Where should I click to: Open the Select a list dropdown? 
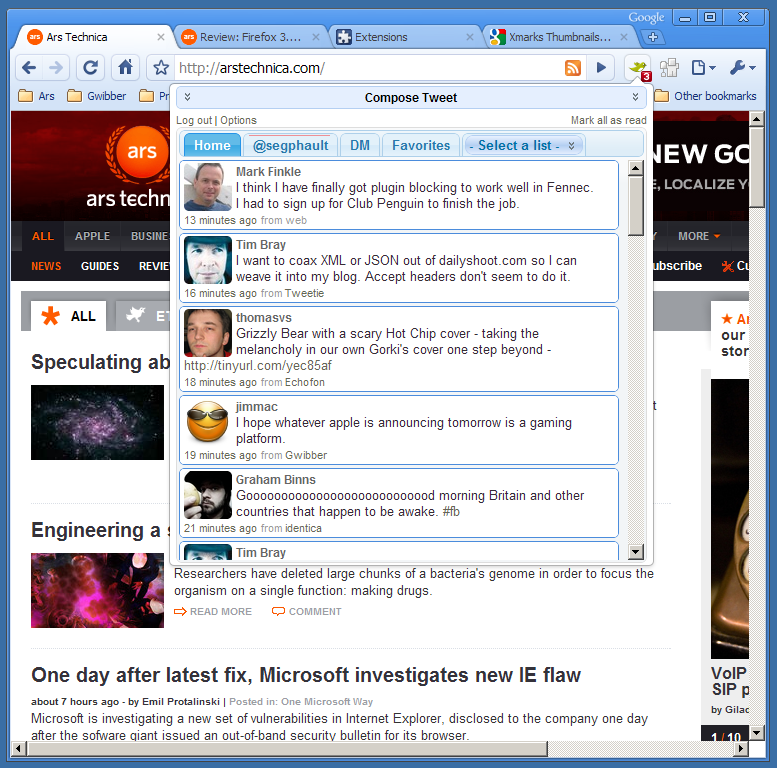coord(522,145)
